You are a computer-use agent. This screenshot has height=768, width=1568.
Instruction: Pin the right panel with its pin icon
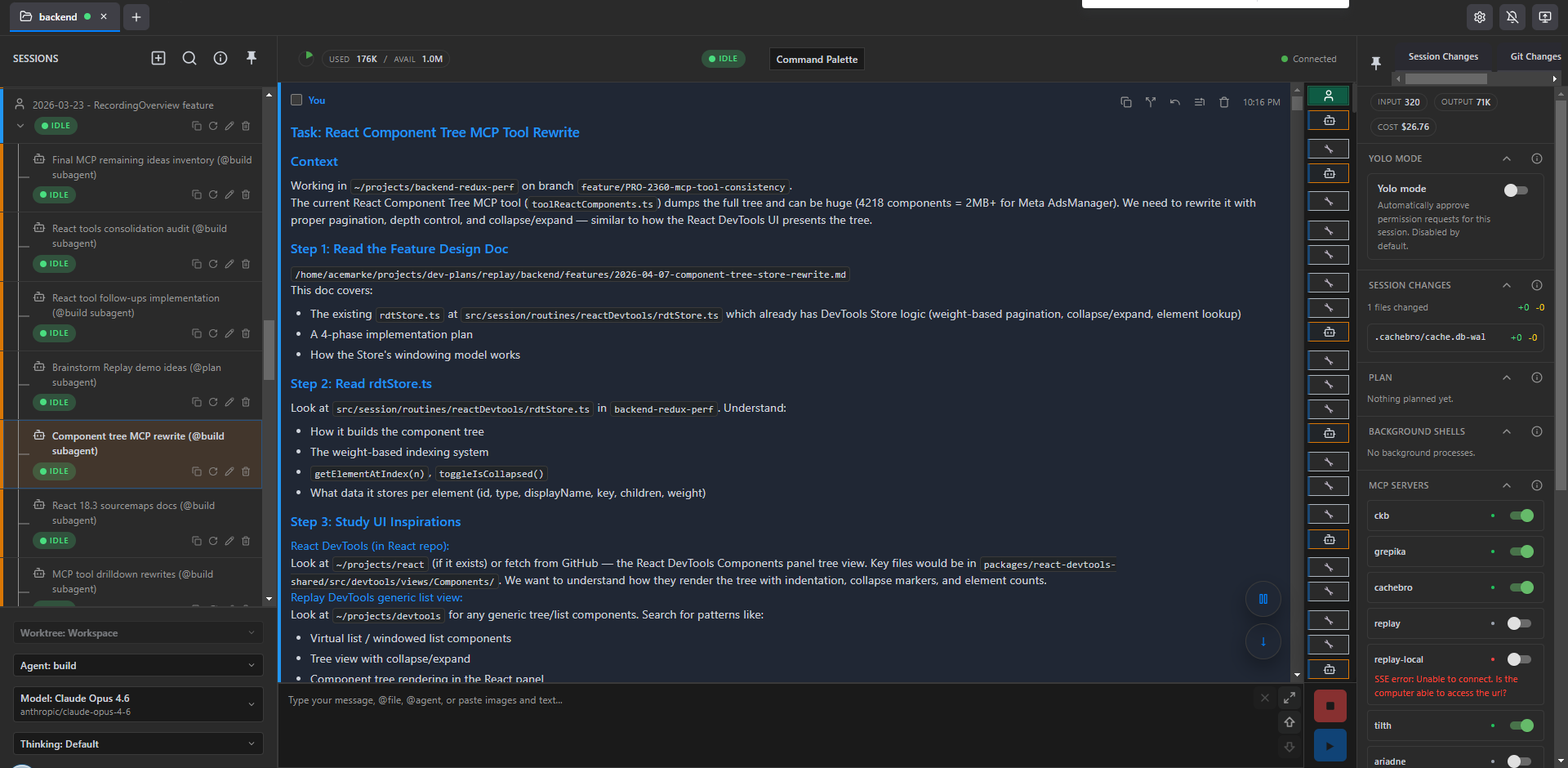point(1376,62)
